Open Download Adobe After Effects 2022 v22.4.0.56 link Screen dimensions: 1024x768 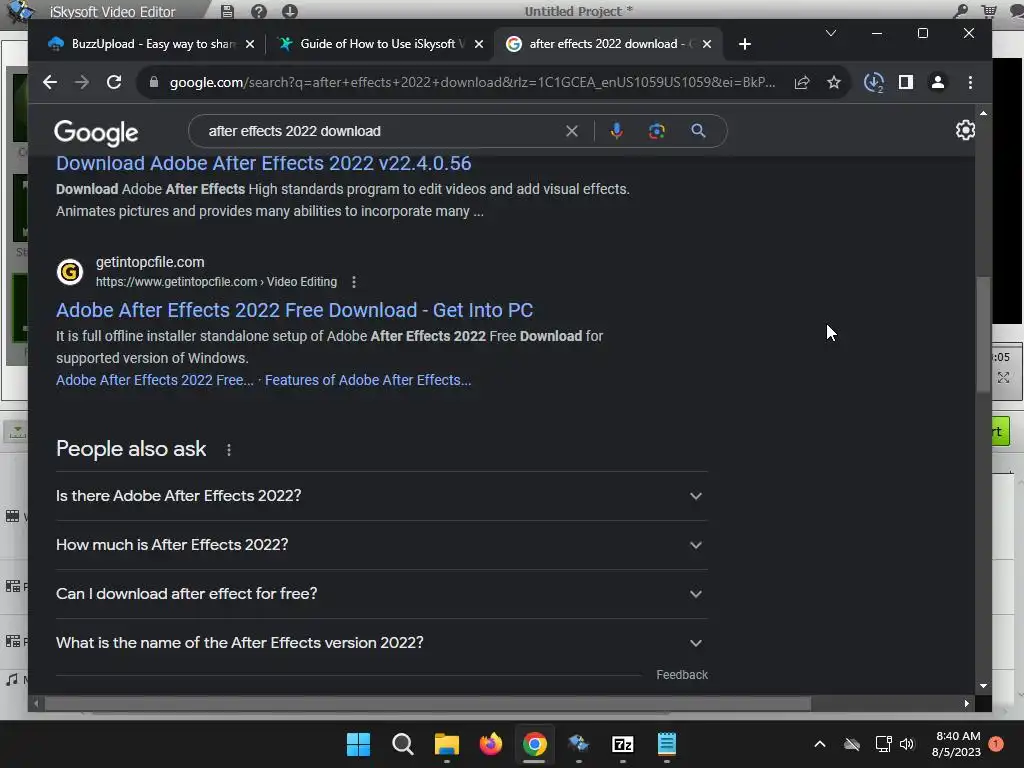click(263, 163)
